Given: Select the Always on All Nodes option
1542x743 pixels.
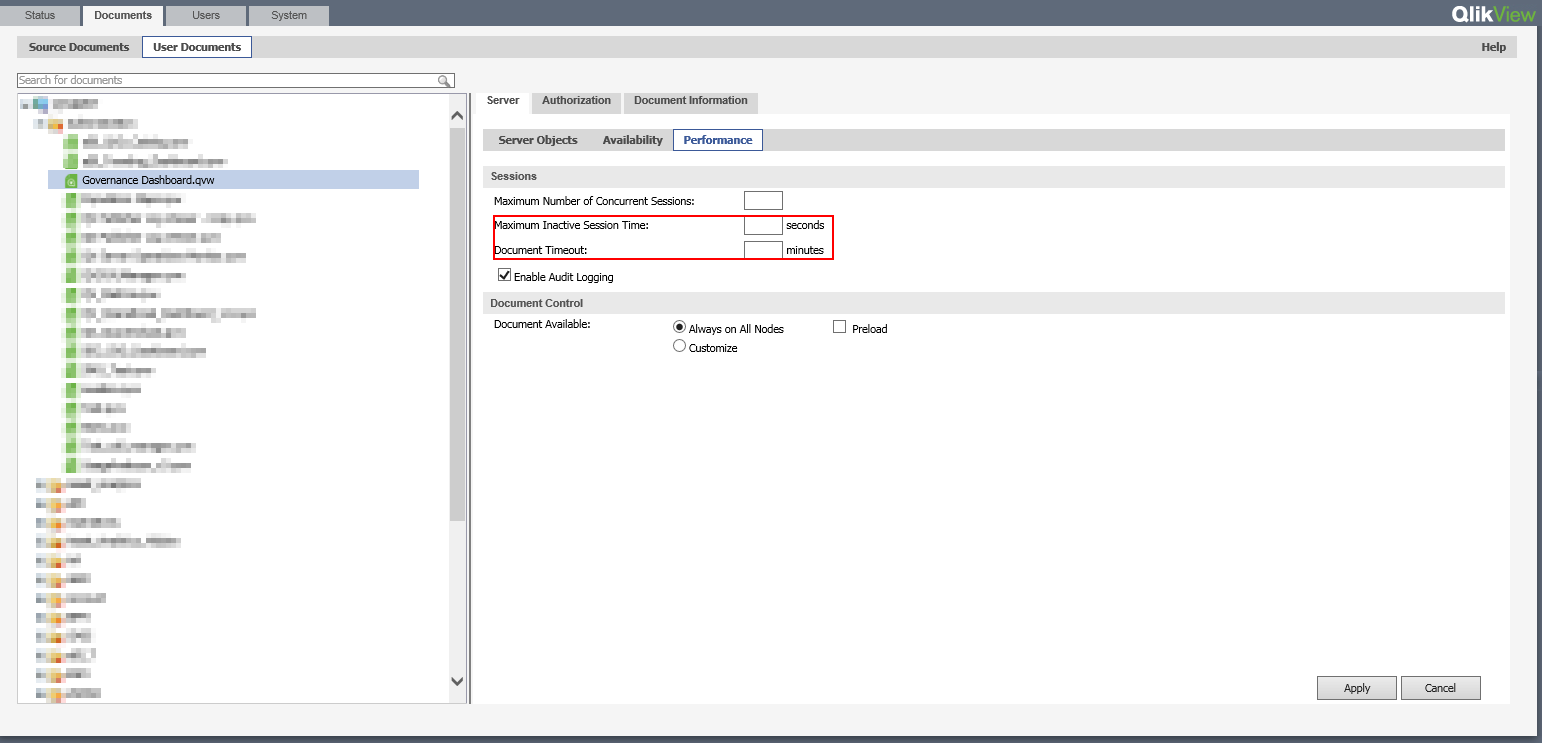Looking at the screenshot, I should point(680,327).
